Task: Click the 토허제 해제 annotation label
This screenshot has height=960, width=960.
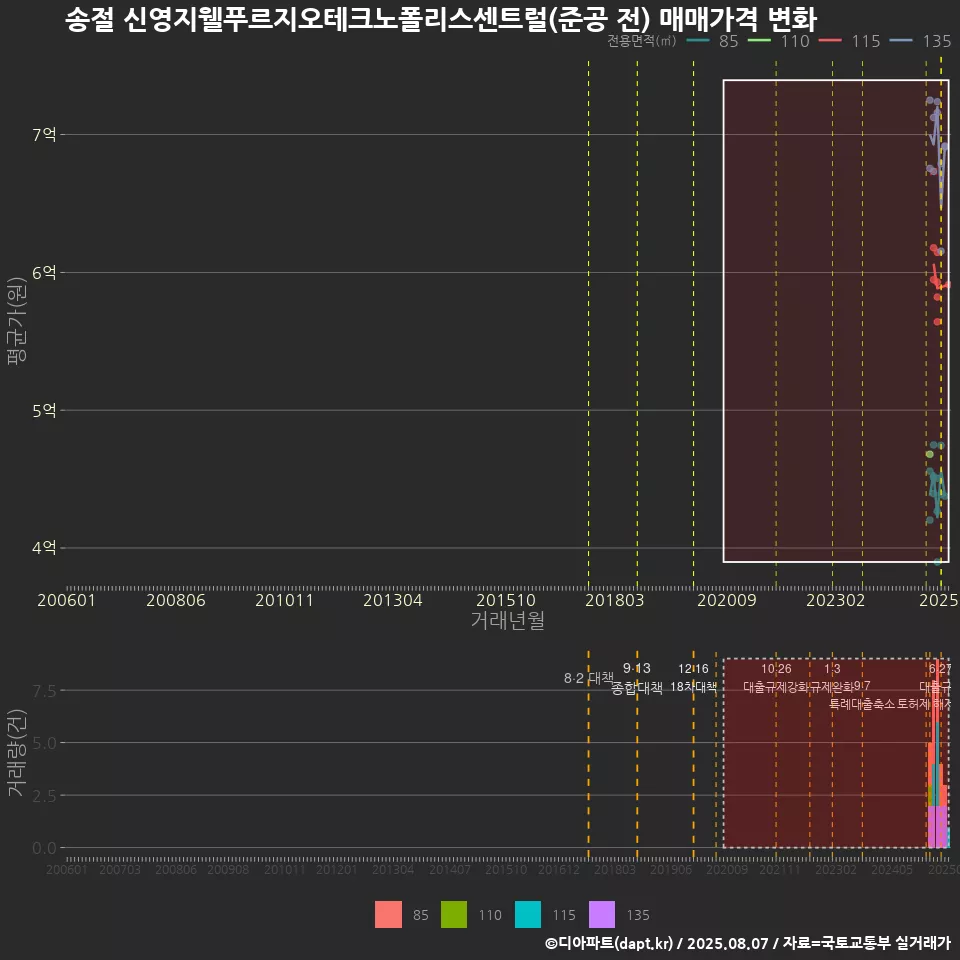Action: click(924, 704)
